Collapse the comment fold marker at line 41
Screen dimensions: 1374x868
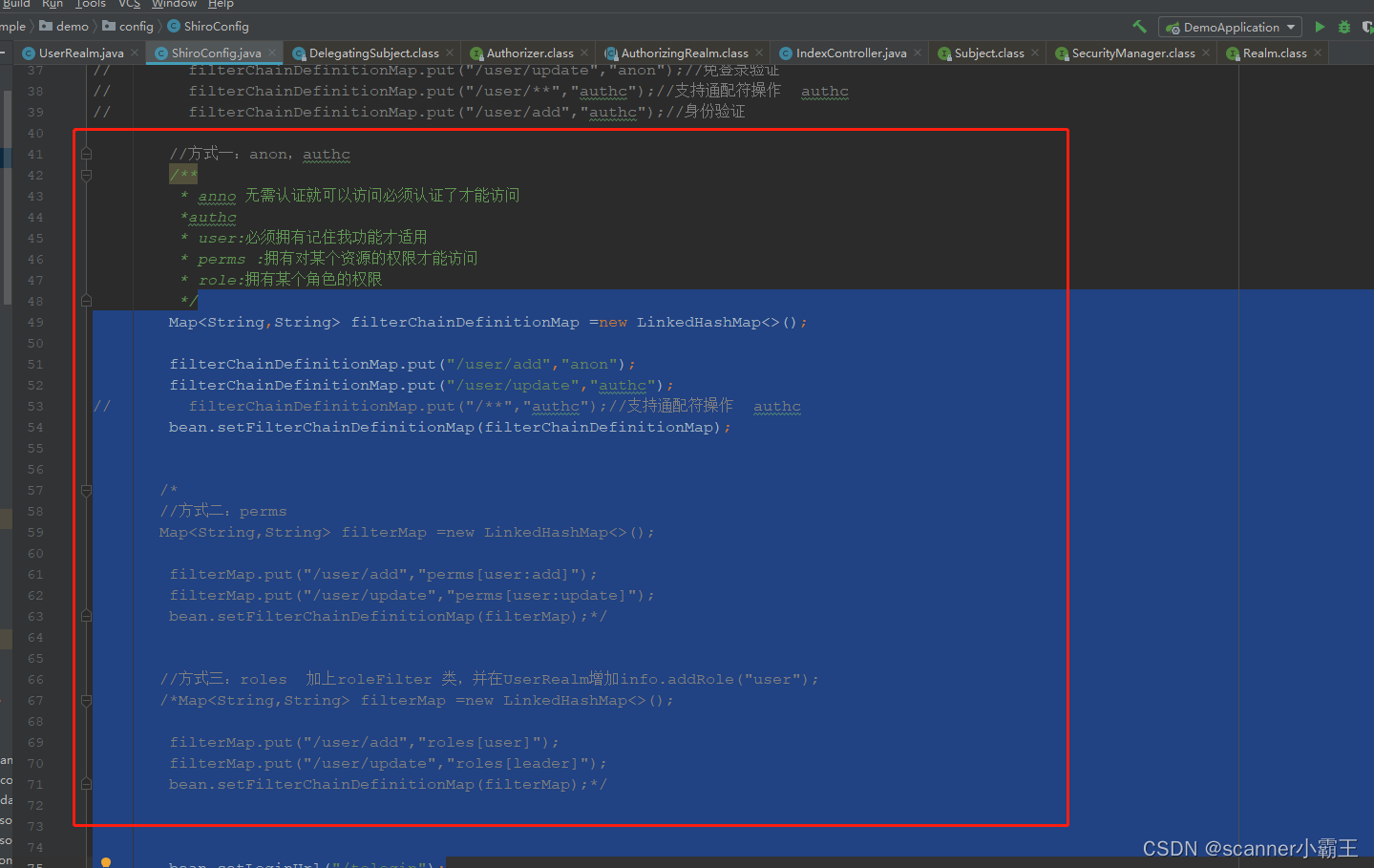tap(86, 154)
